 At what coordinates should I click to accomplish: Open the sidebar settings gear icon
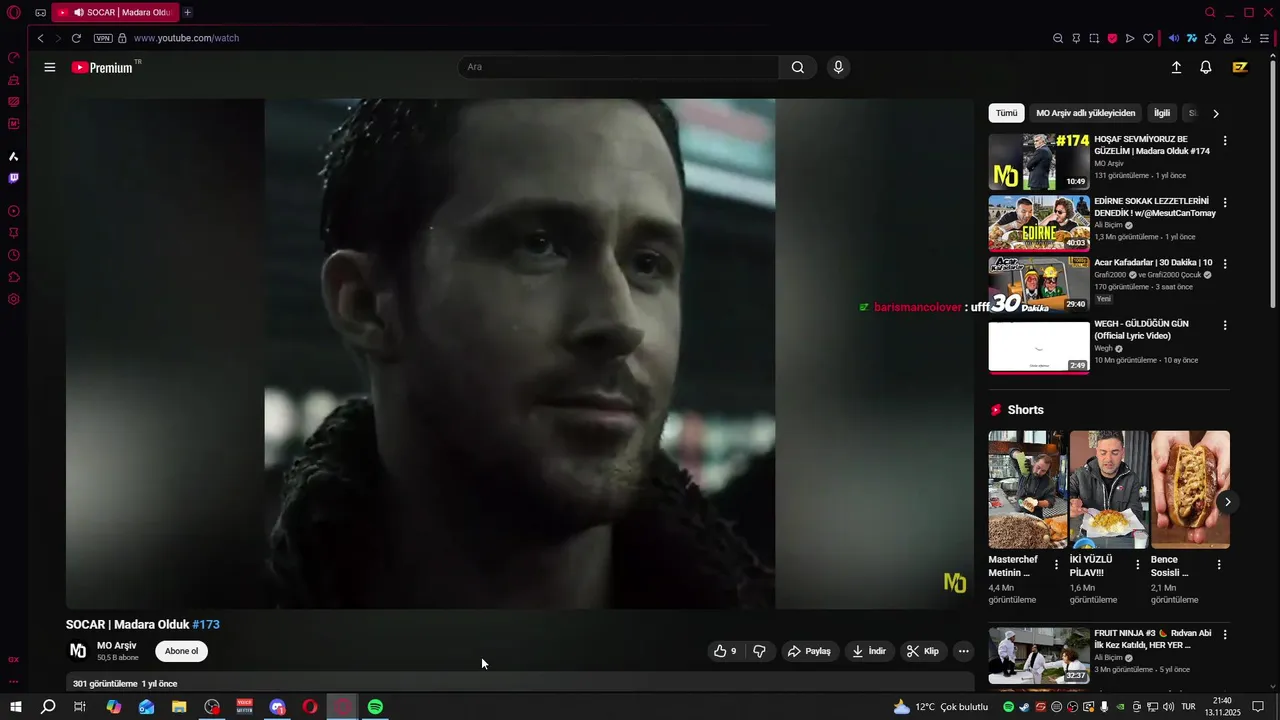pos(13,299)
